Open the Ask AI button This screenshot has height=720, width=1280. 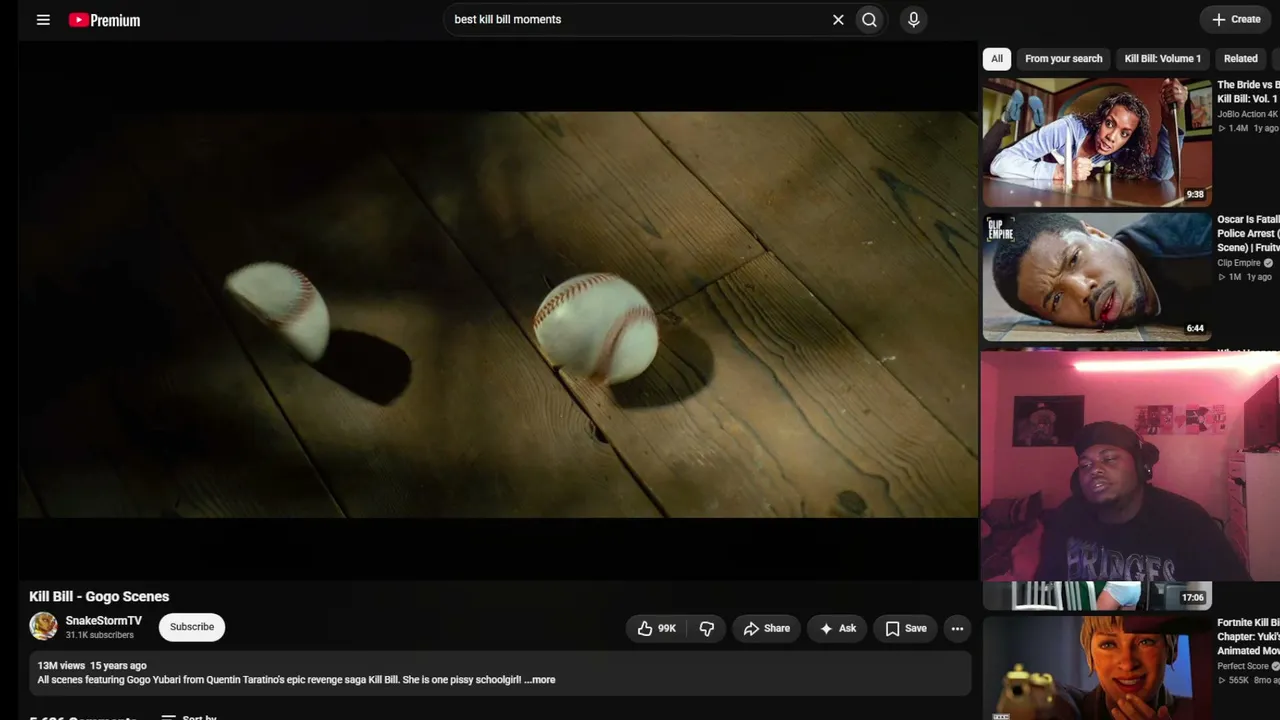838,628
